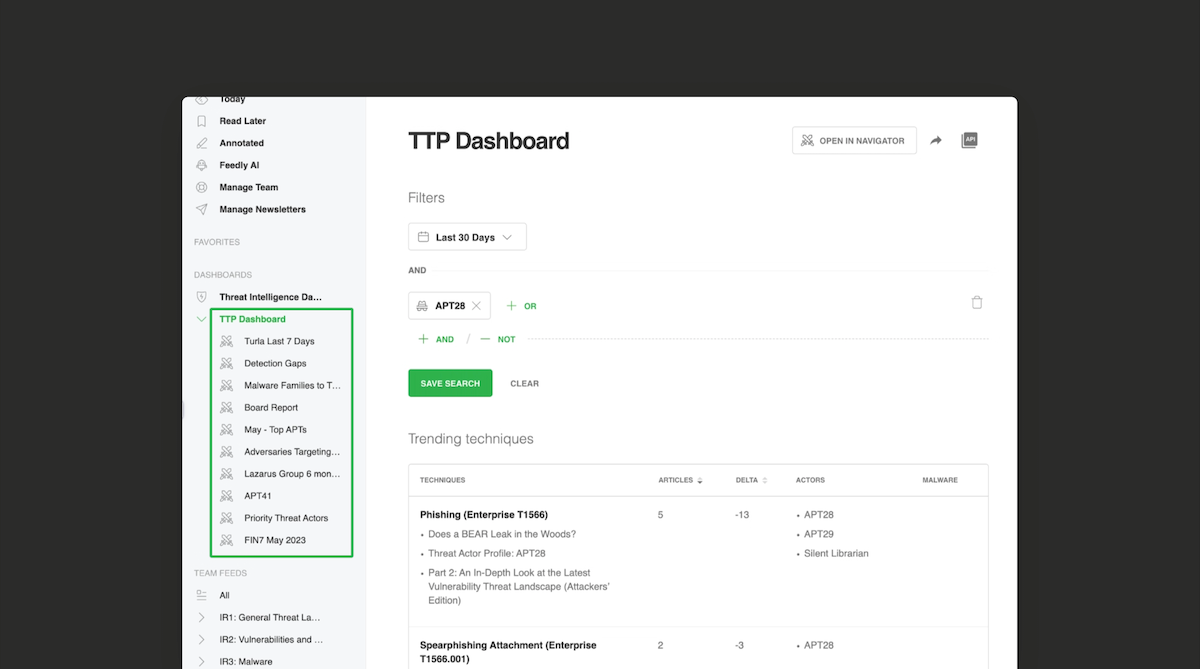Open the API panel icon in the top right

point(969,140)
